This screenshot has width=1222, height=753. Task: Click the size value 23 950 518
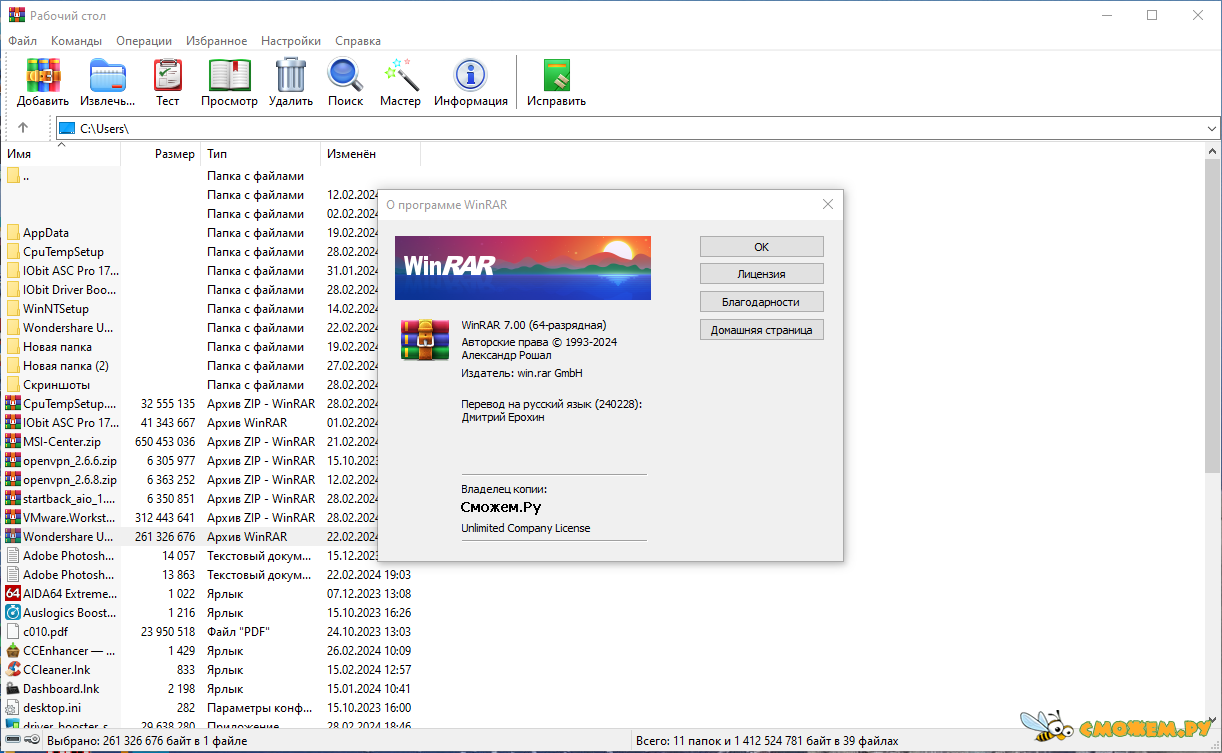coord(168,632)
